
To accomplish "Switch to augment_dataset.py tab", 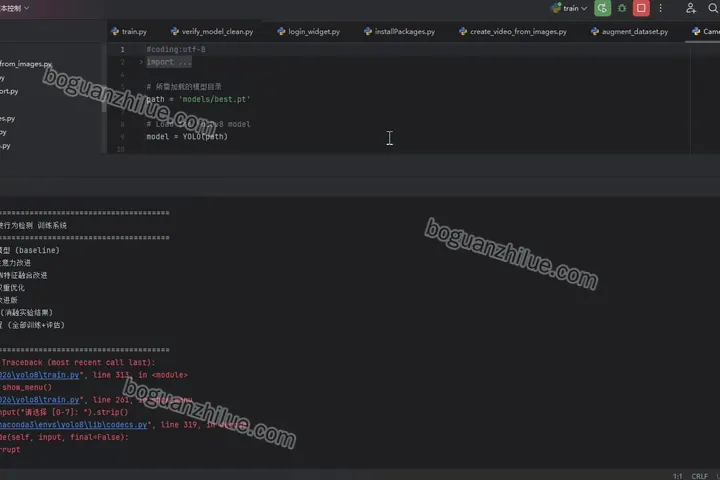I will click(x=630, y=32).
